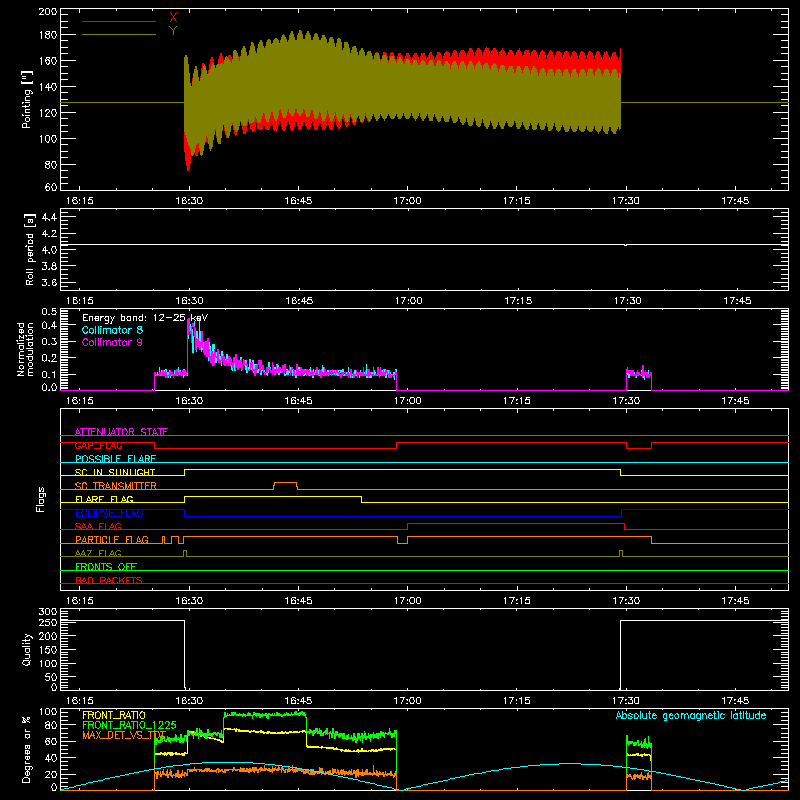Screen dimensions: 800x800
Task: Click the SAA_FLAG label
Action: (98, 526)
